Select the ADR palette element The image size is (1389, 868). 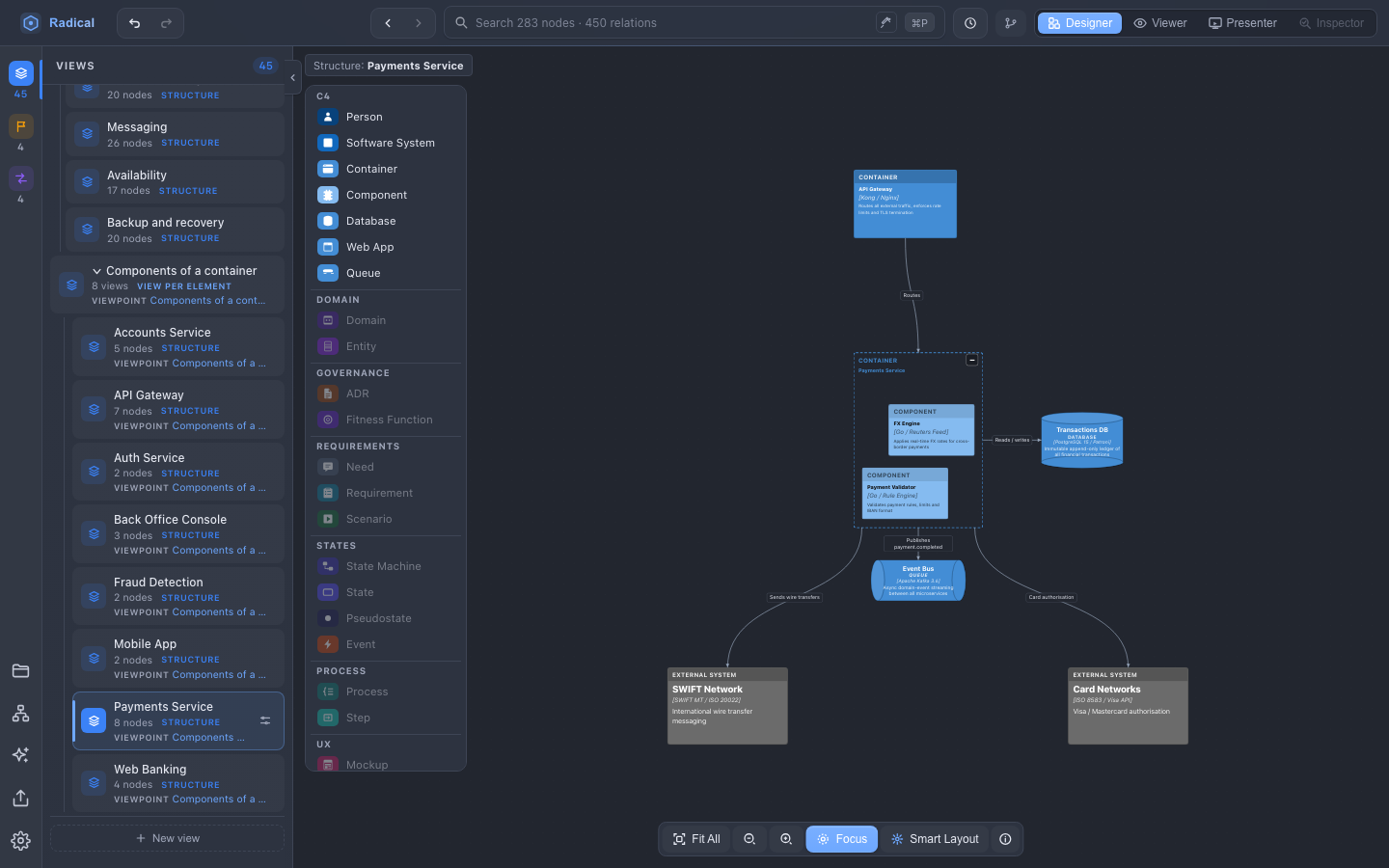(x=386, y=393)
